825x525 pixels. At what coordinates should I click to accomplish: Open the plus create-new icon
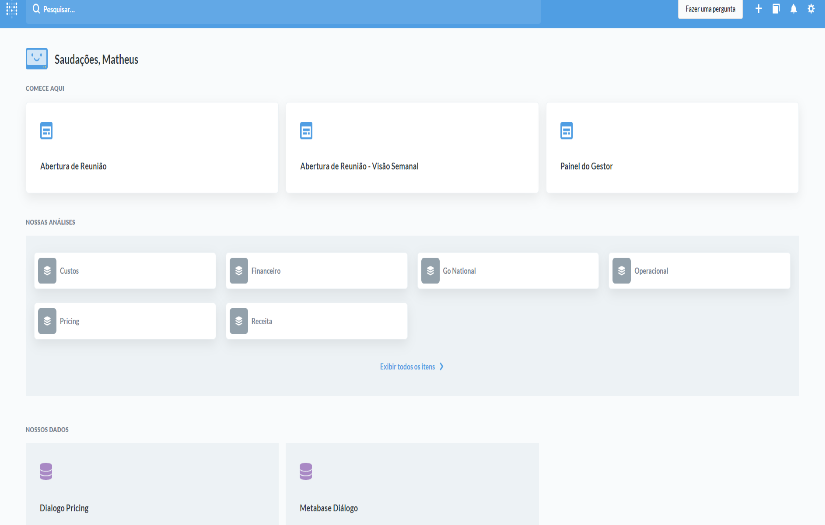[758, 9]
